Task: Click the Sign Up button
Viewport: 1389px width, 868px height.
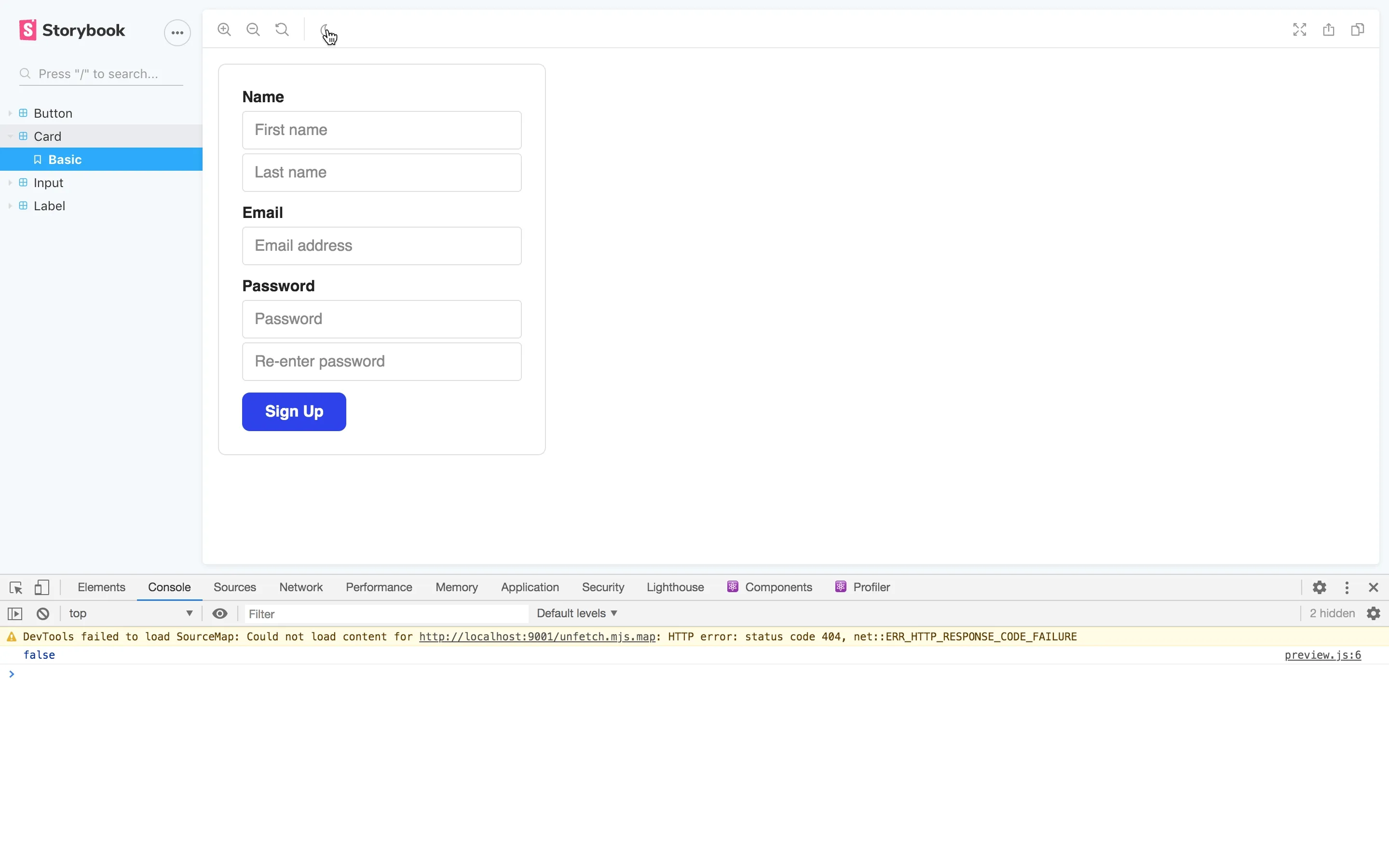Action: (294, 412)
